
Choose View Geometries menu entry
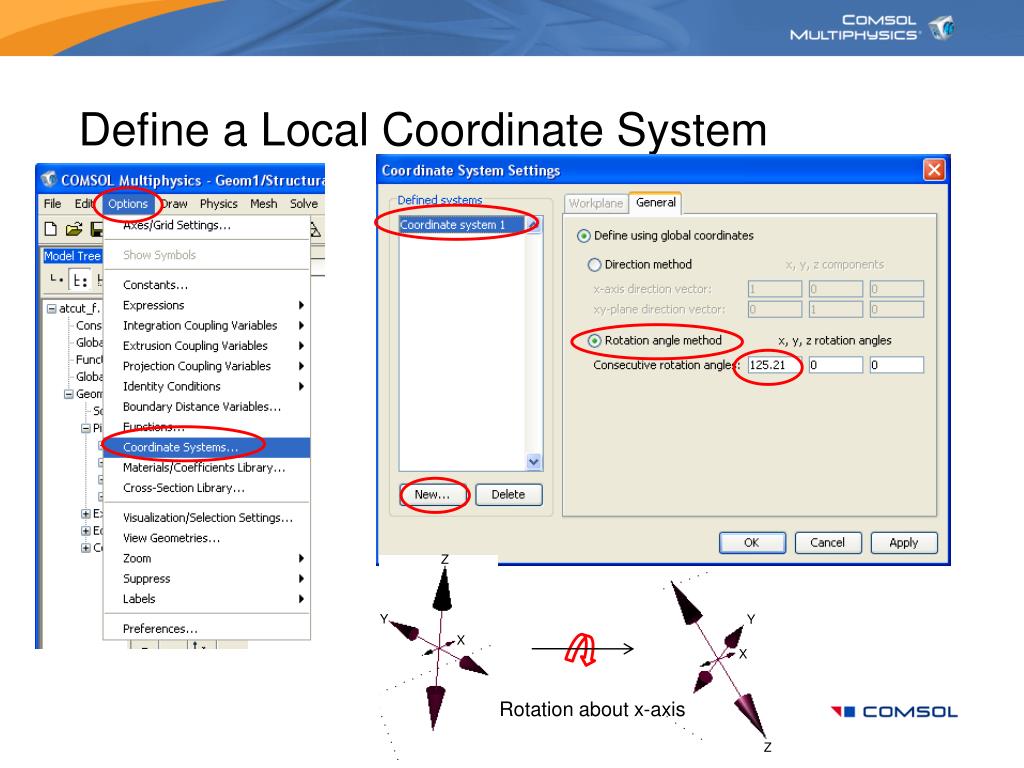pos(206,537)
